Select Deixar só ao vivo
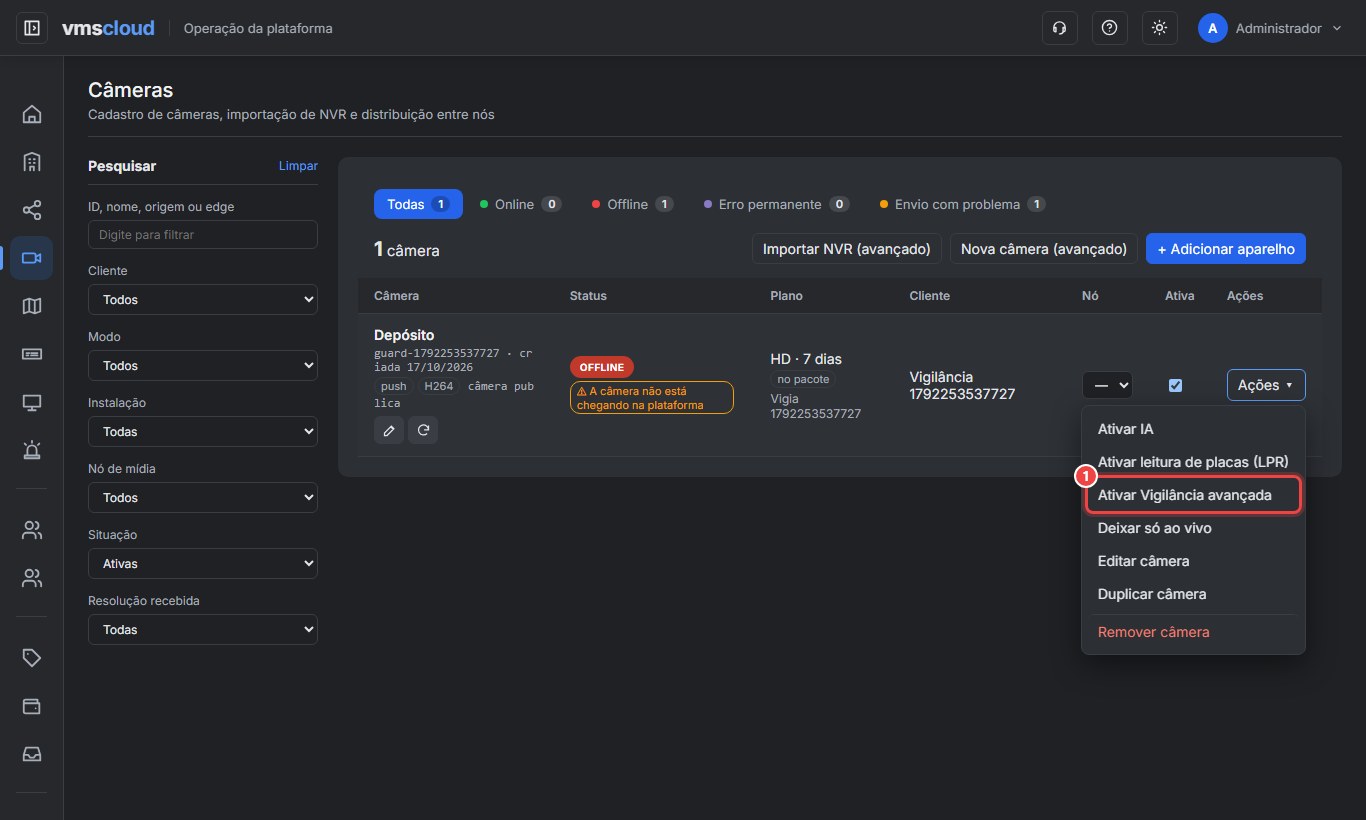Screen dimensions: 1366x820 [1193, 528]
